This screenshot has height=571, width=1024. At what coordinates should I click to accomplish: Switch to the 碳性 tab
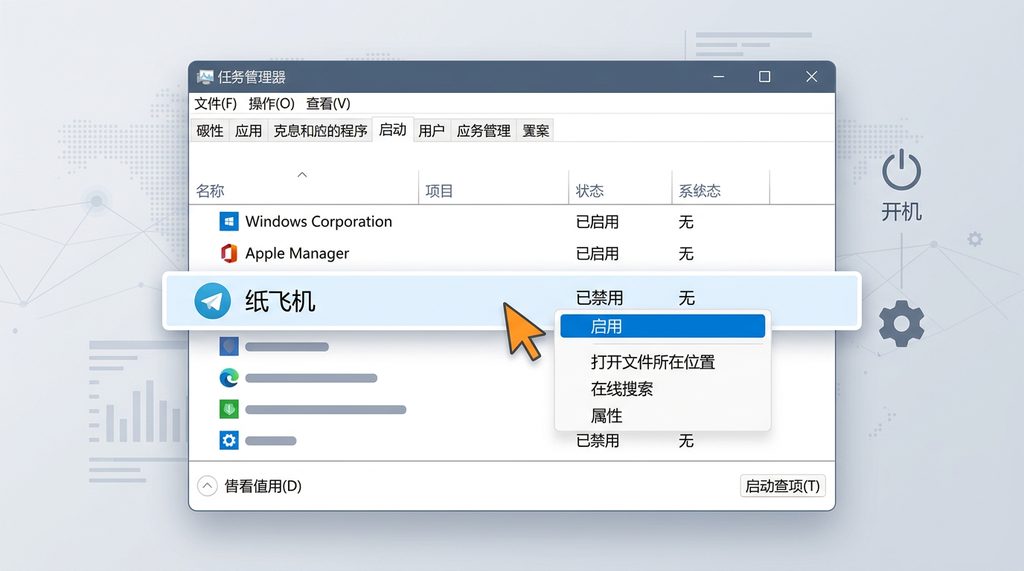click(x=210, y=131)
